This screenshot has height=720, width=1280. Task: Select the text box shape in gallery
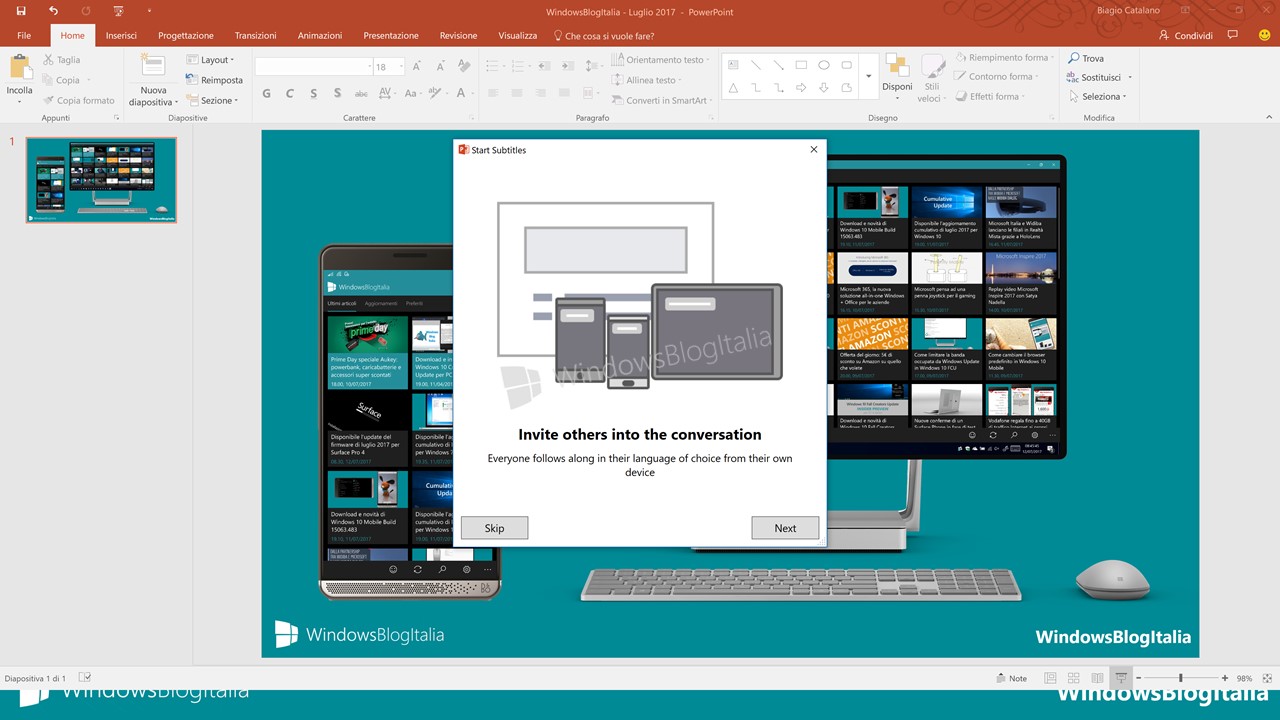[x=733, y=65]
